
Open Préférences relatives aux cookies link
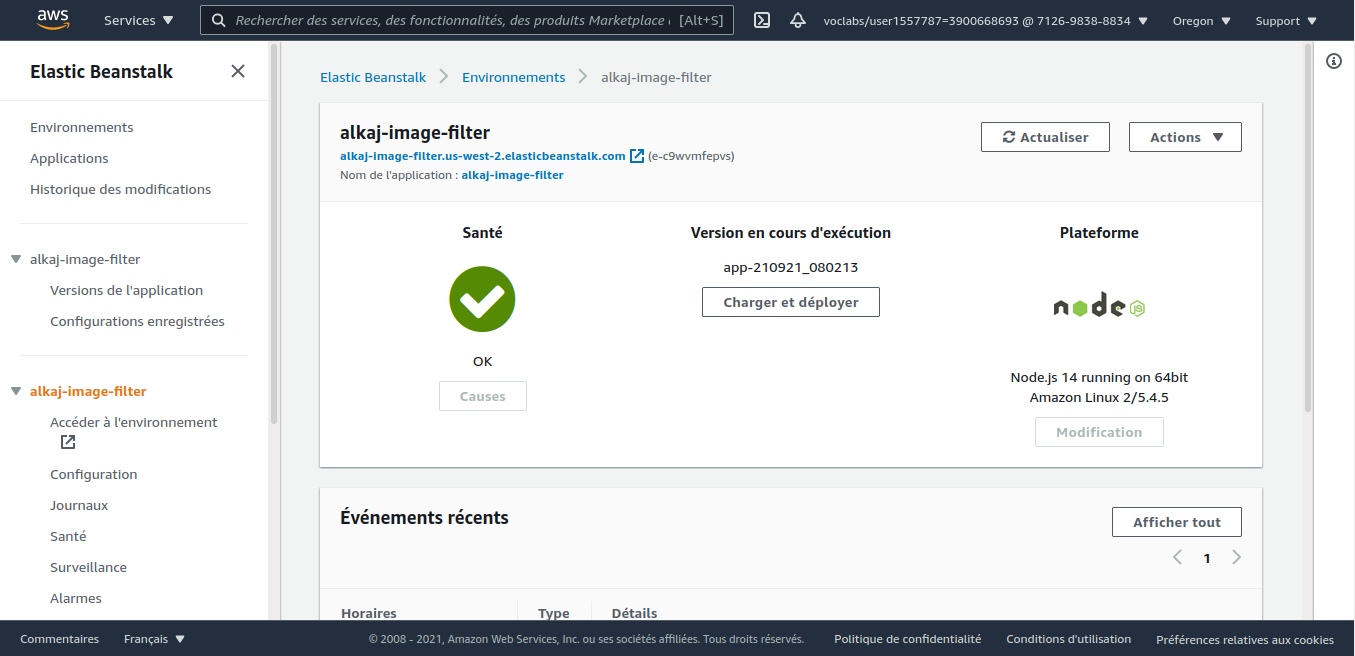(x=1245, y=639)
